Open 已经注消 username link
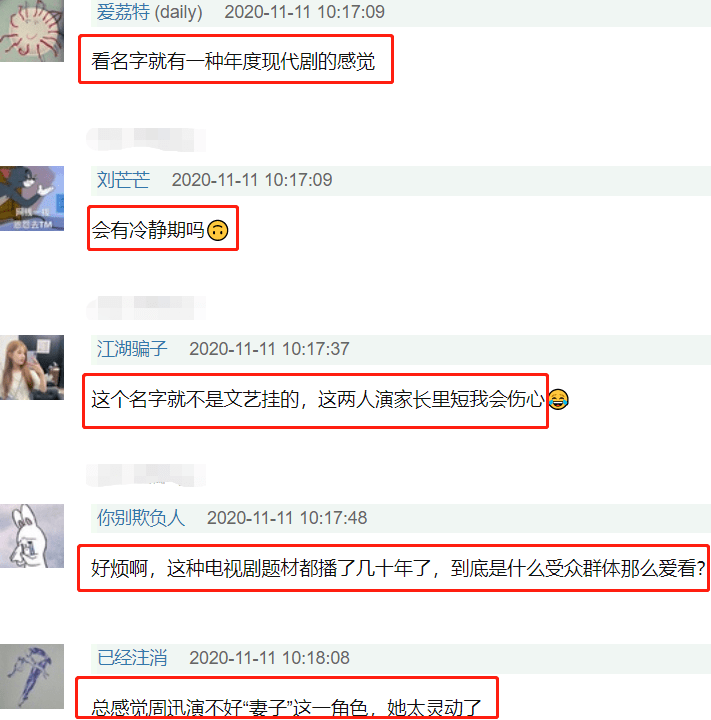This screenshot has height=720, width=711. click(132, 658)
